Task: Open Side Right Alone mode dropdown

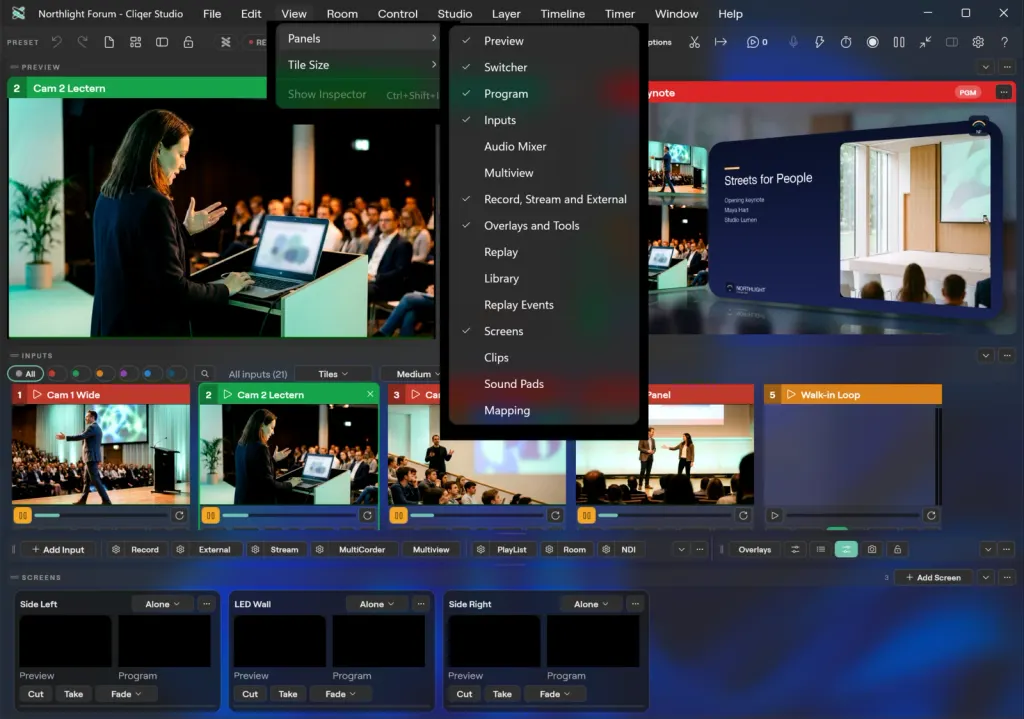Action: point(591,604)
